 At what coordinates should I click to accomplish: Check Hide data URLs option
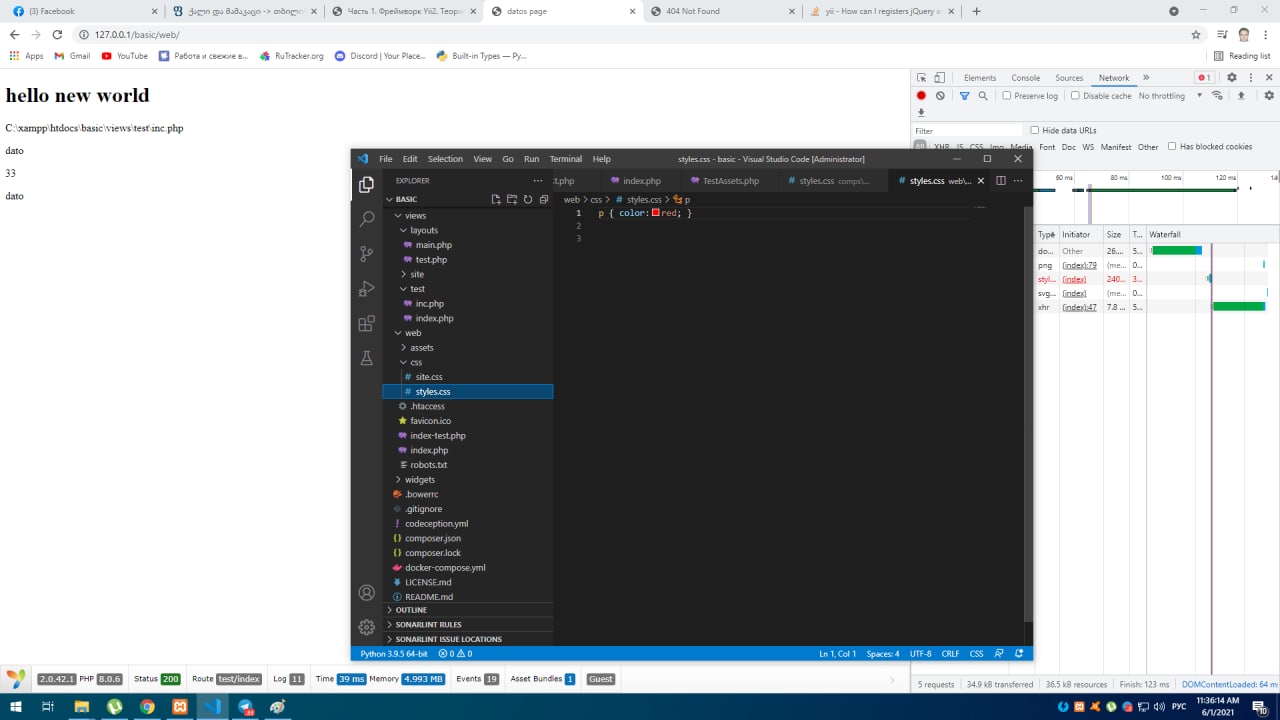1035,130
